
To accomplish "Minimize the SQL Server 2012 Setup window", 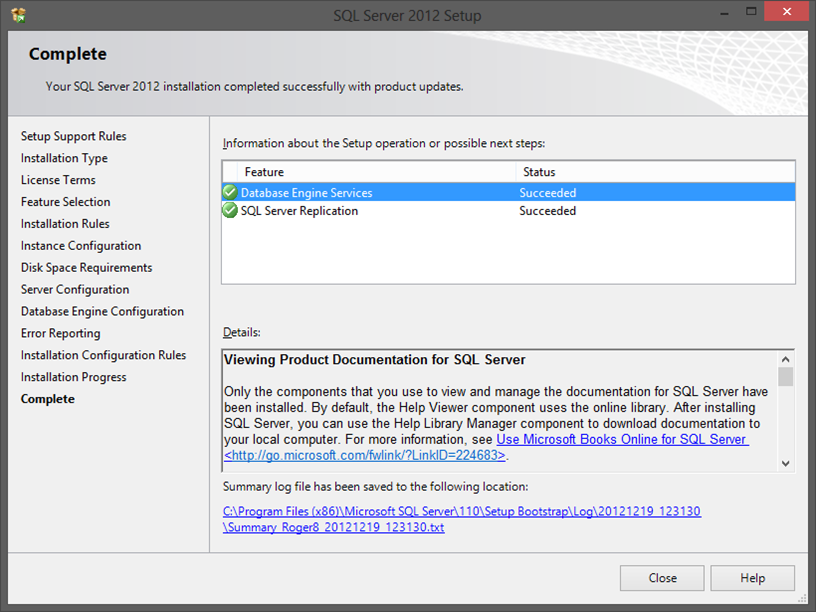I will [x=724, y=12].
